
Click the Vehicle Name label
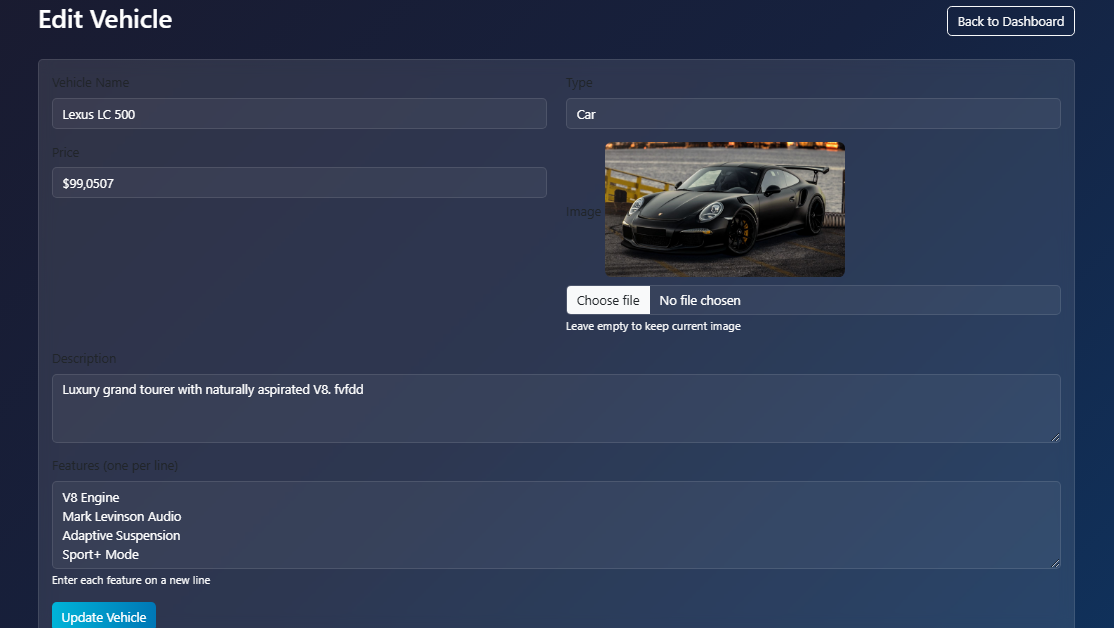(90, 82)
